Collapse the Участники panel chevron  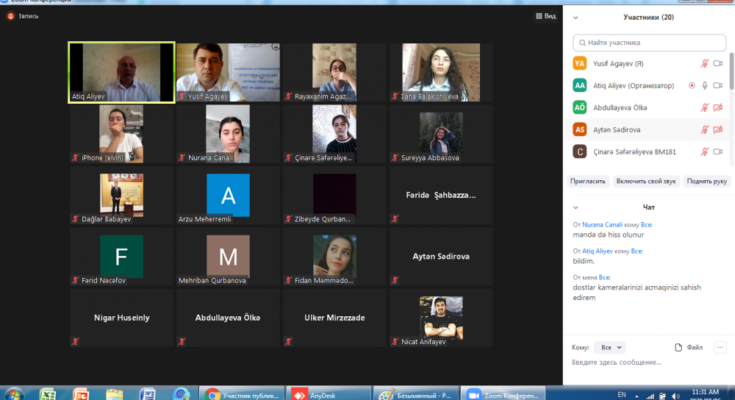click(574, 17)
